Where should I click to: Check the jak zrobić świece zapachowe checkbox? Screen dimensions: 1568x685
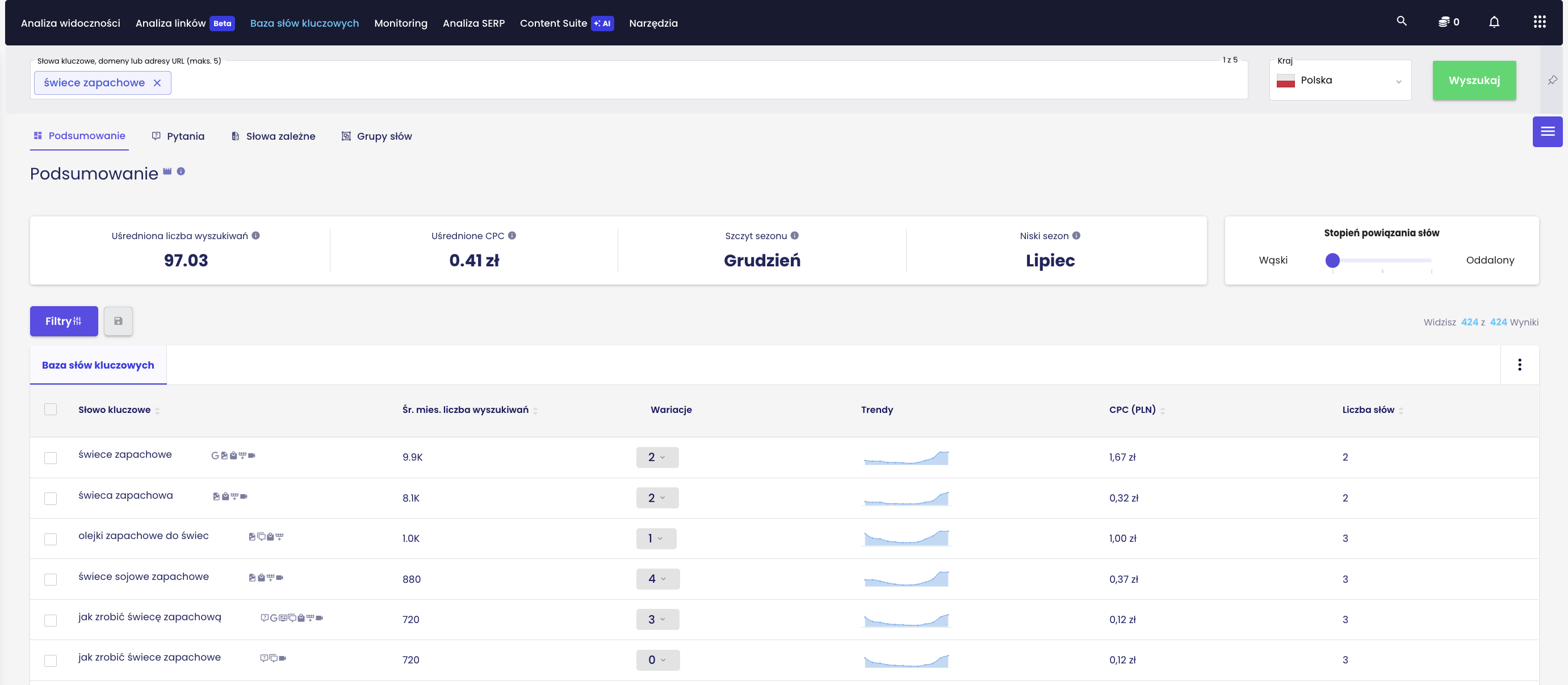tap(51, 660)
